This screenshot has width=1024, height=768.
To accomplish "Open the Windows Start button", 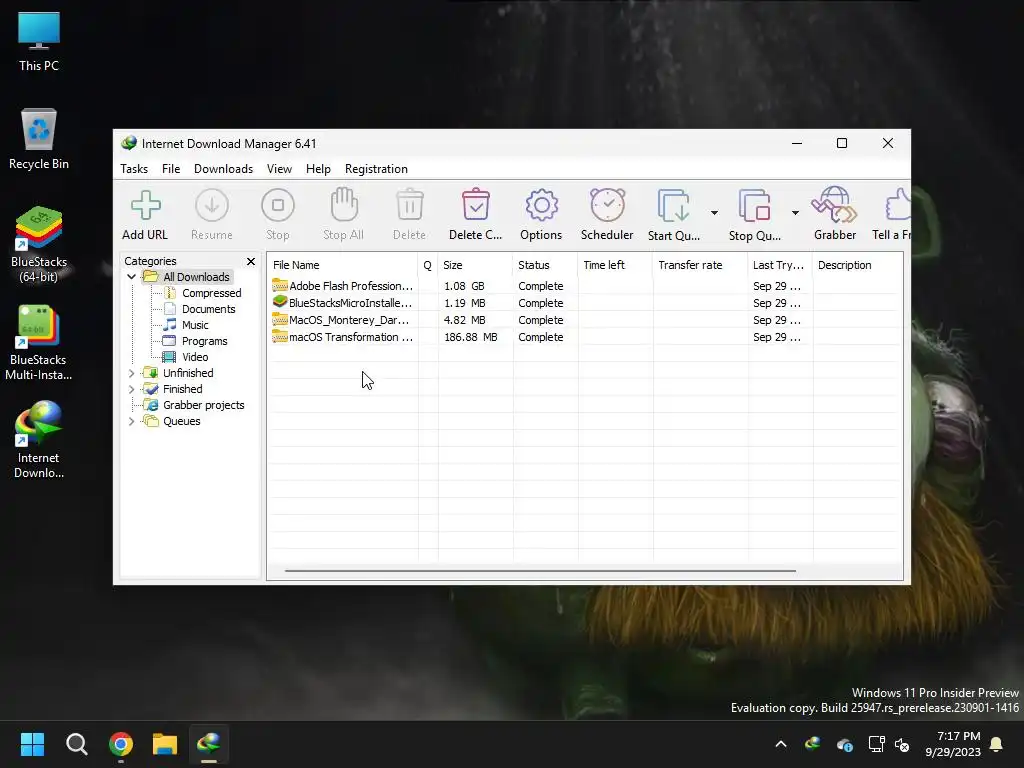I will (32, 744).
